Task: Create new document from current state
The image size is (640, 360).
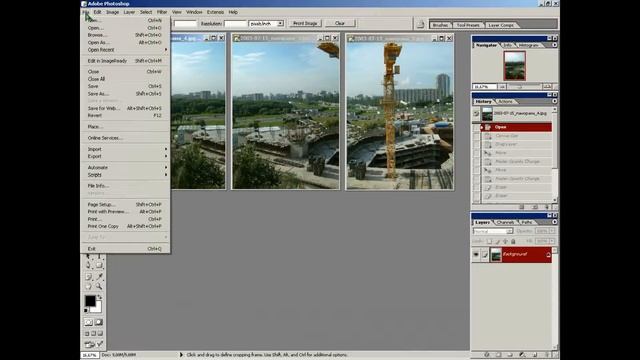Action: [x=522, y=207]
